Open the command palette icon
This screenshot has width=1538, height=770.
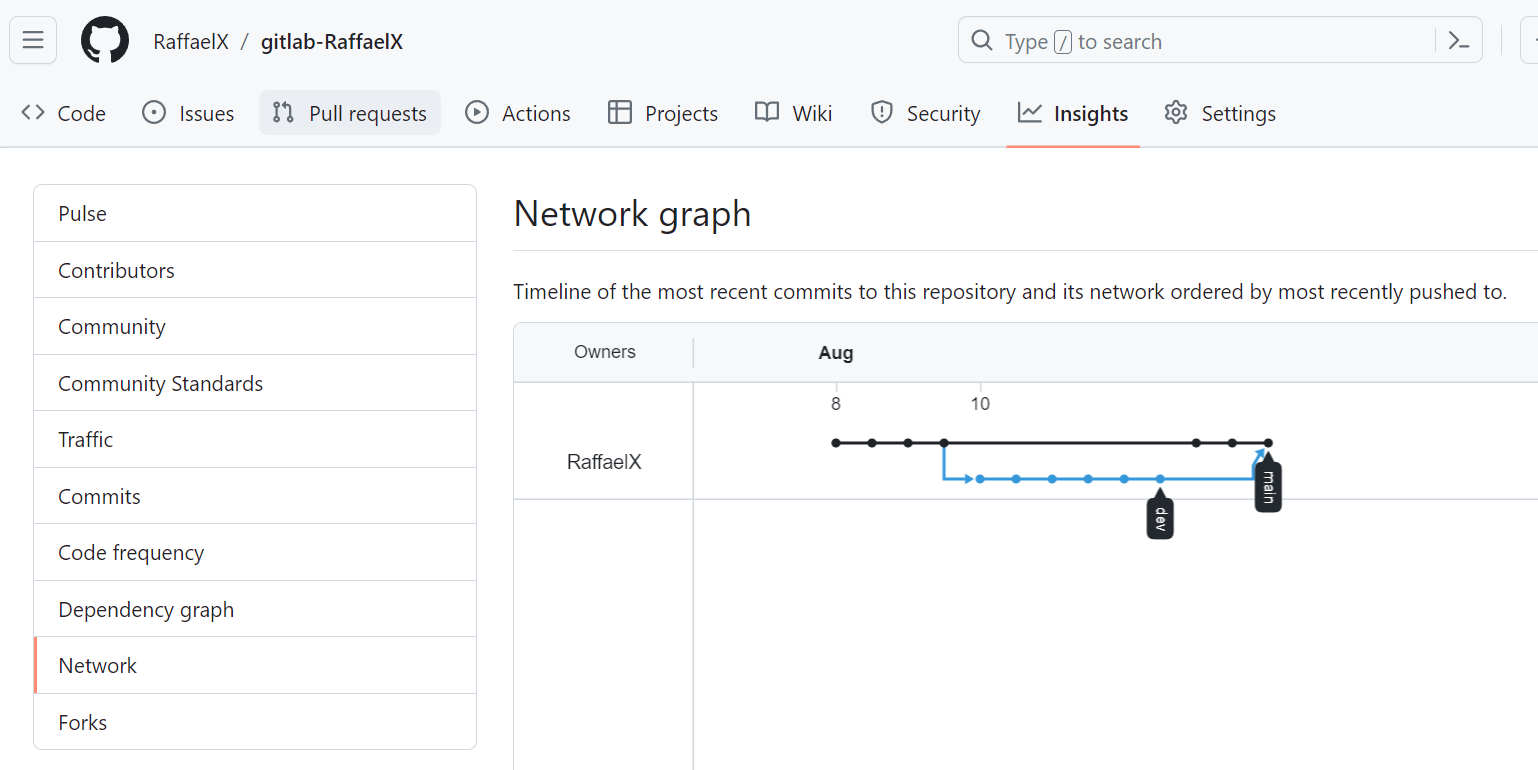click(x=1458, y=41)
